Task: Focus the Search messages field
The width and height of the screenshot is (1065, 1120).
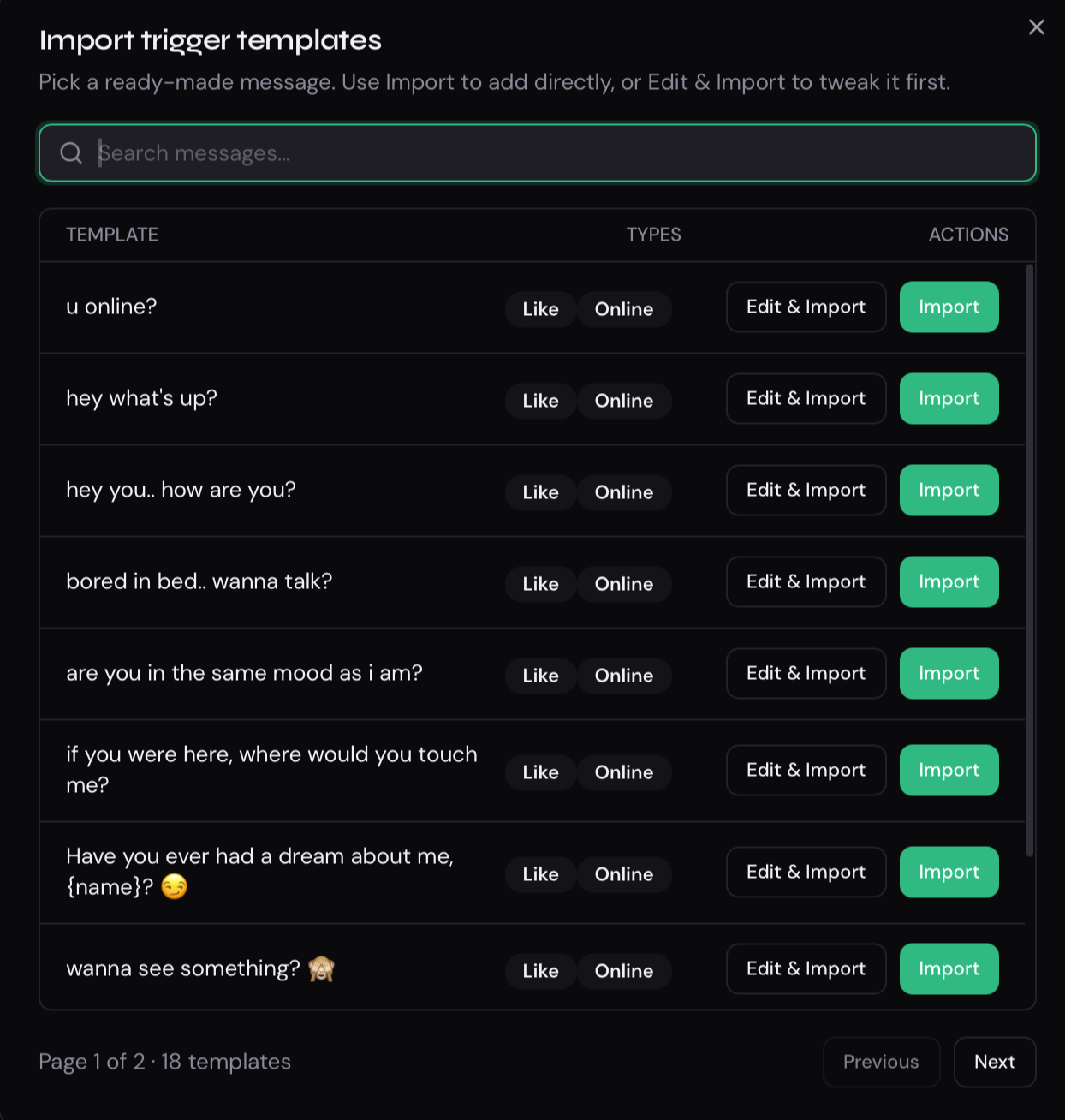Action: pyautogui.click(x=538, y=153)
